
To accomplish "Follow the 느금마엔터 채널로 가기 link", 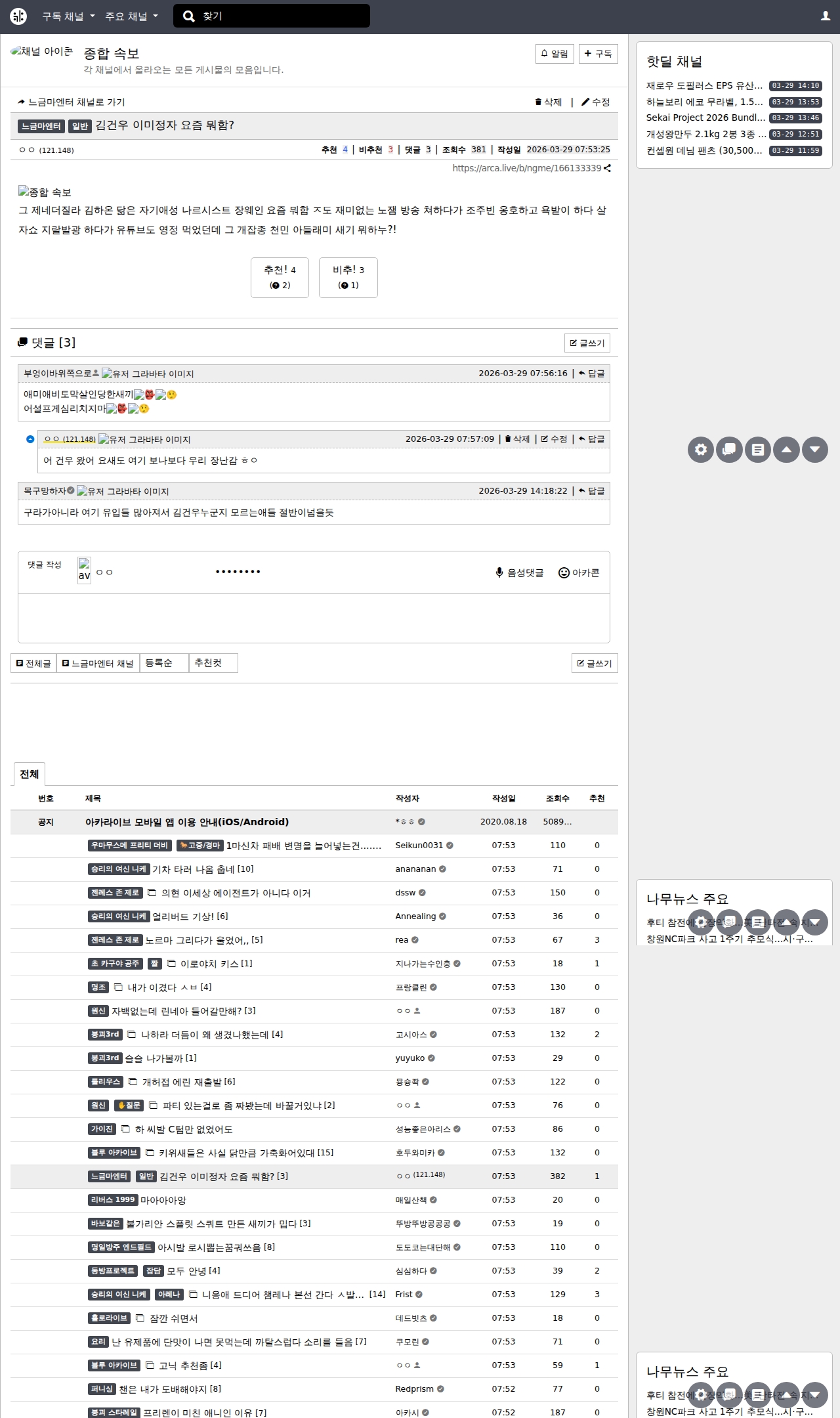I will [x=71, y=102].
